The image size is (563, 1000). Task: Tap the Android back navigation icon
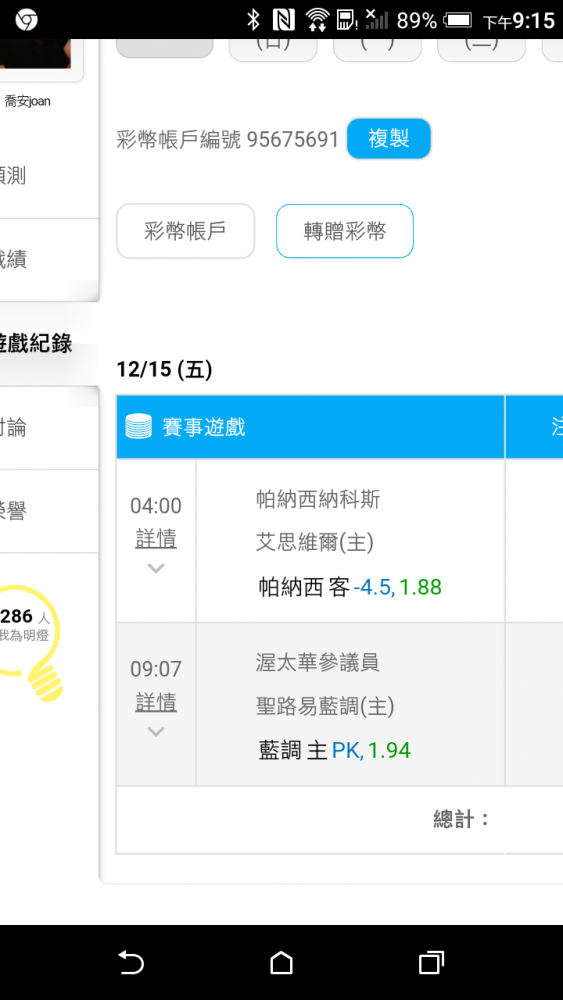tap(131, 962)
